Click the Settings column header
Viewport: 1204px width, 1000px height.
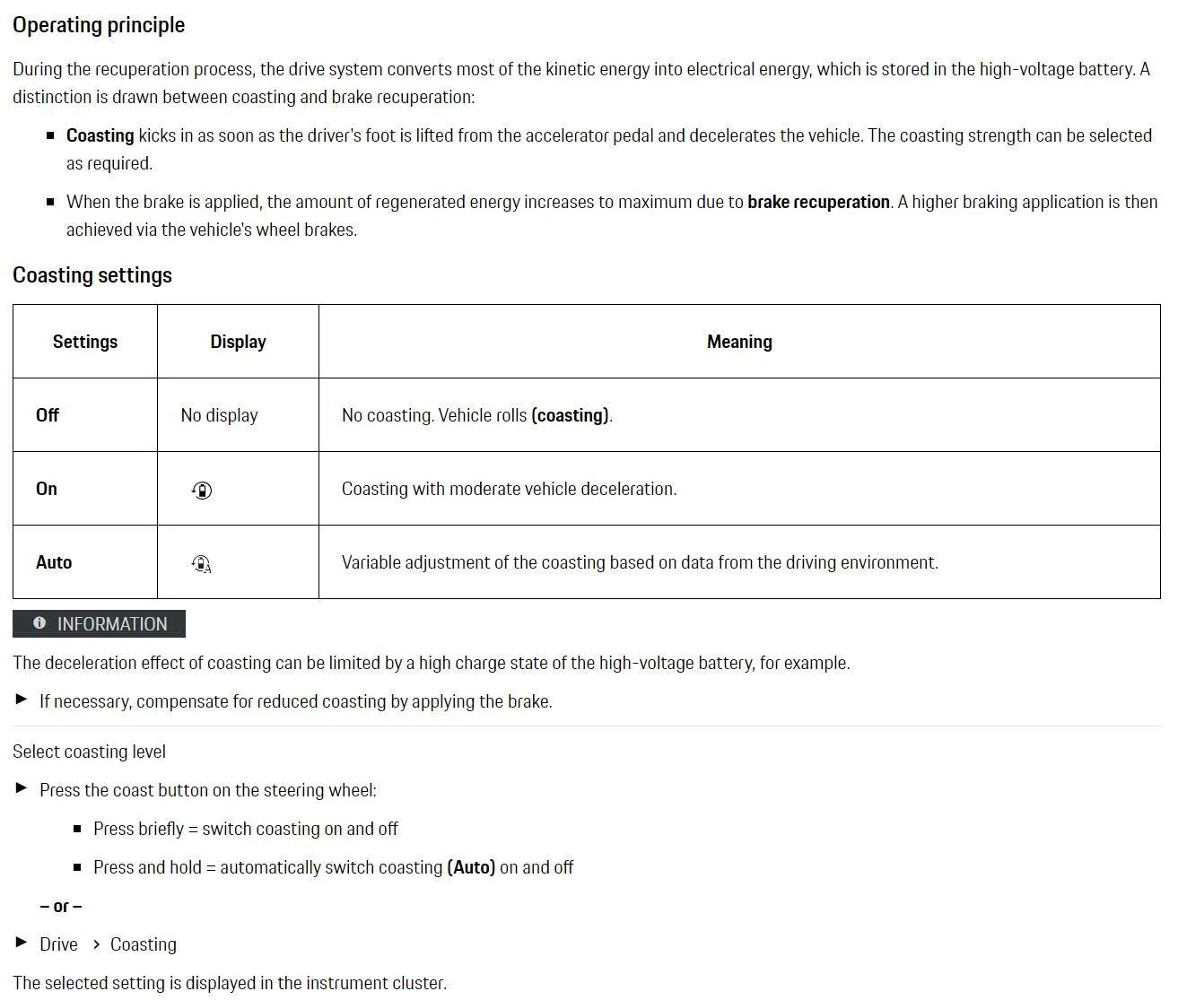(x=85, y=342)
